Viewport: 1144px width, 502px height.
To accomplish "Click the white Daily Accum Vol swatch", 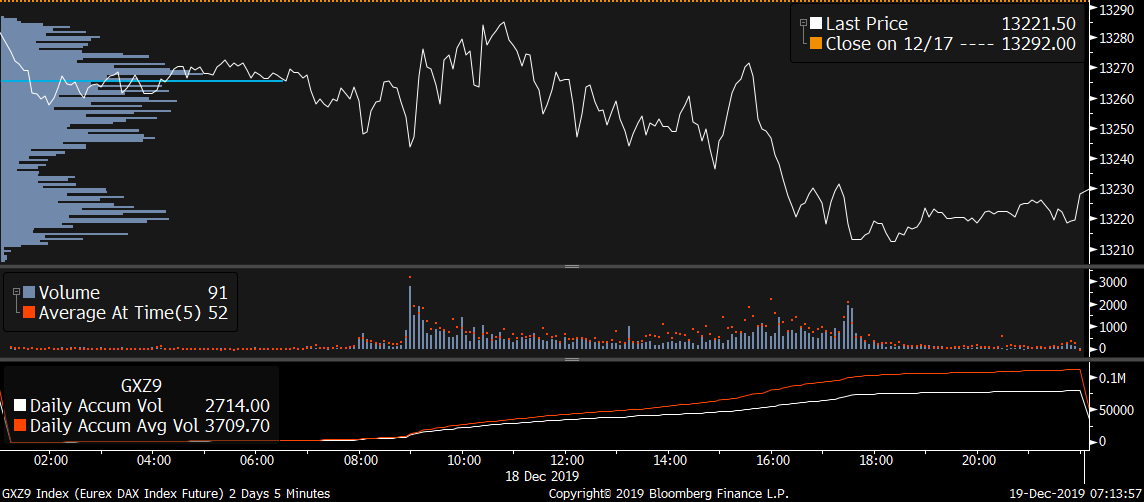I will click(20, 406).
